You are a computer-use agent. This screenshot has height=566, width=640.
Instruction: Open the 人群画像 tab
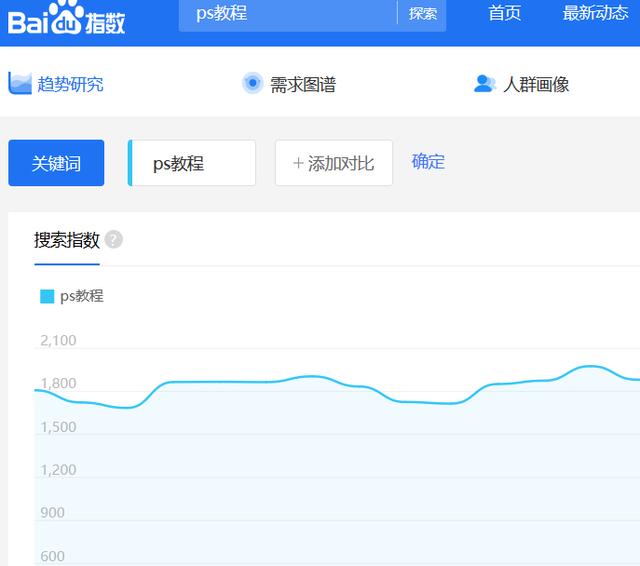click(536, 85)
